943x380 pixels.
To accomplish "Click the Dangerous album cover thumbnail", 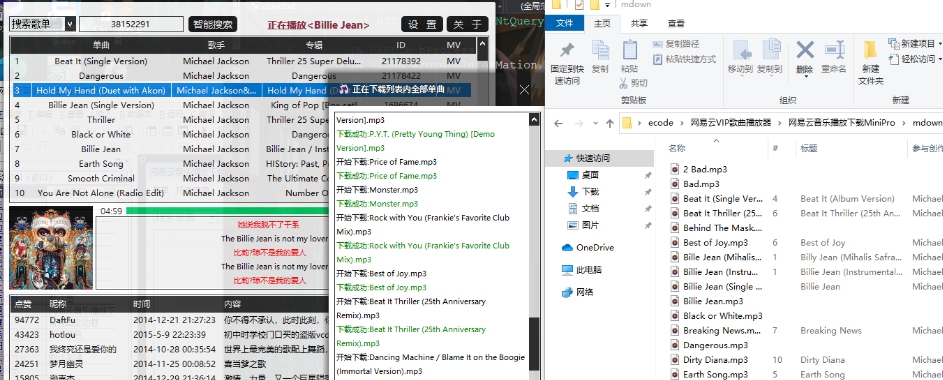I will tap(51, 248).
